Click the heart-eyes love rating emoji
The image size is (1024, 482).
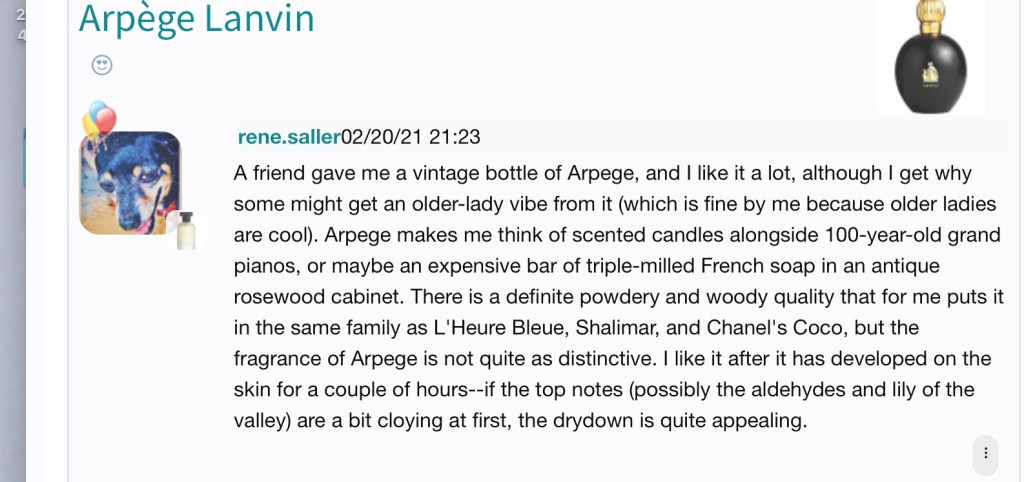pyautogui.click(x=101, y=65)
